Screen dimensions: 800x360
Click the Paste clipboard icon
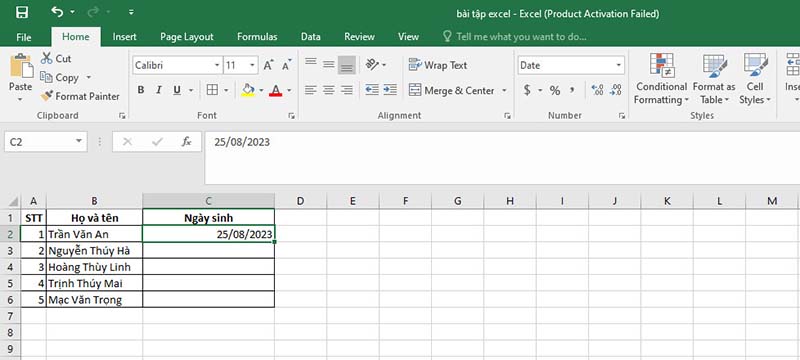tap(21, 66)
